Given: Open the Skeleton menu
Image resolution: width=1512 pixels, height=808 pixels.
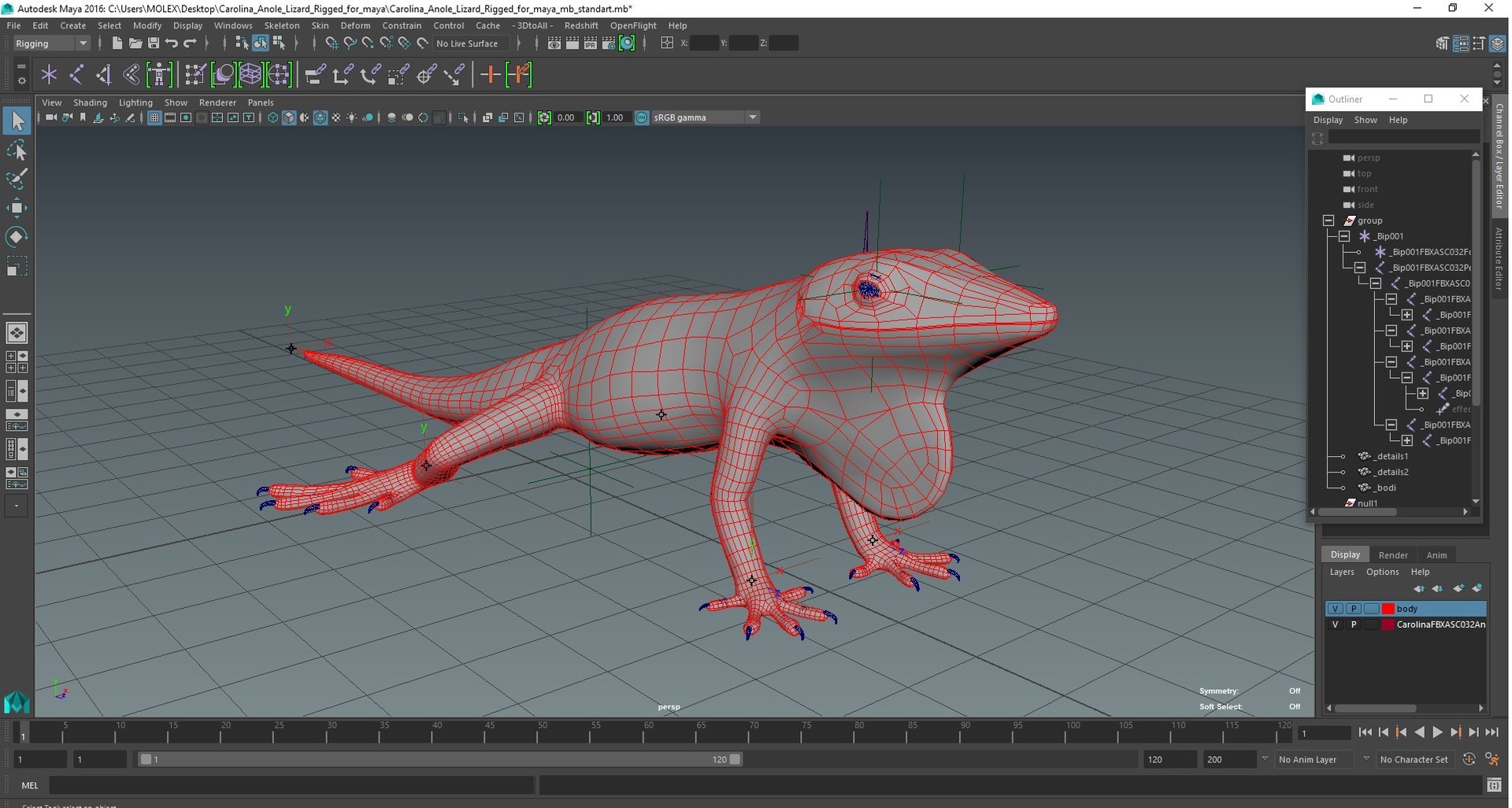Looking at the screenshot, I should [281, 25].
